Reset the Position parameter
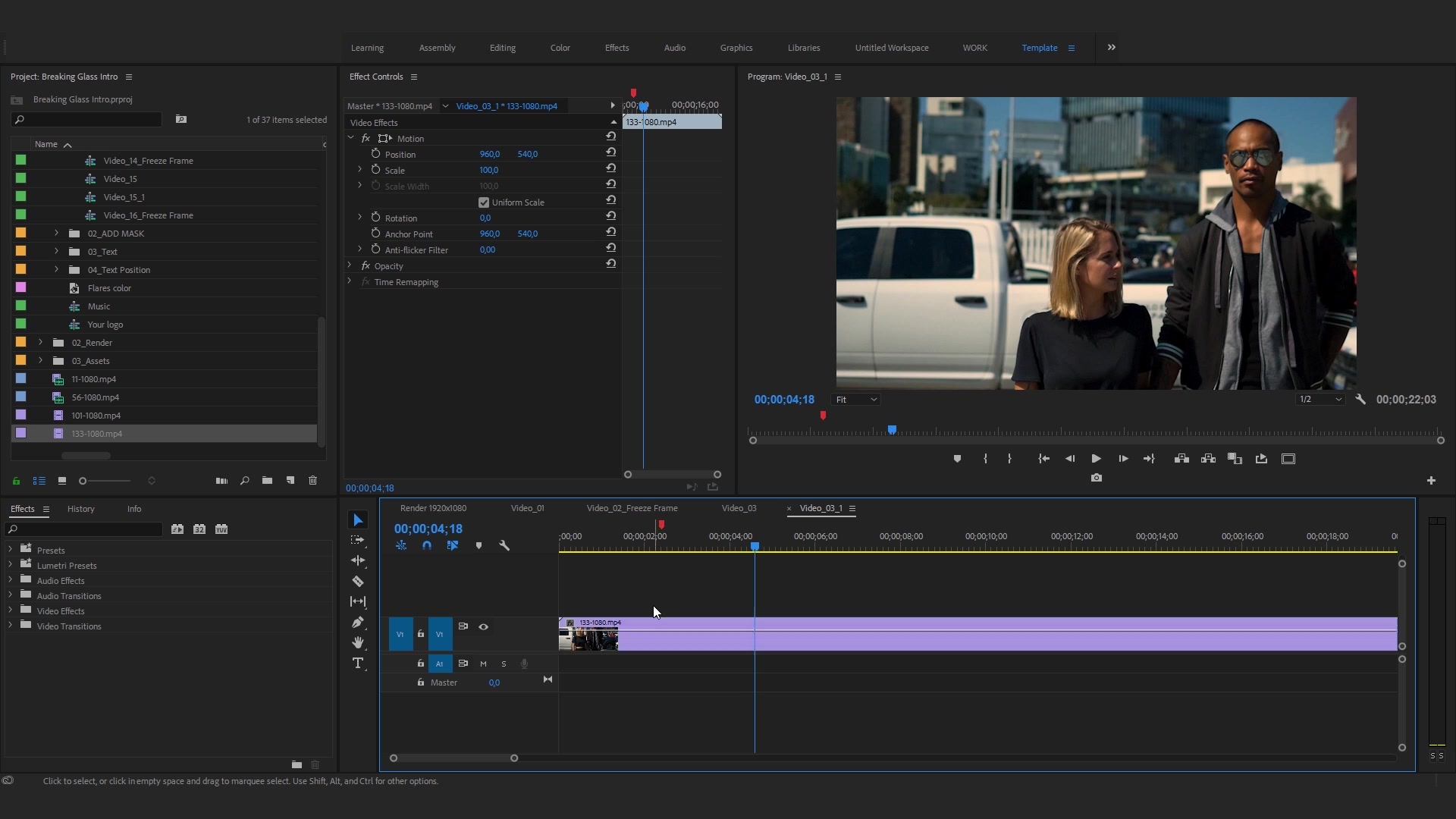 (x=610, y=152)
